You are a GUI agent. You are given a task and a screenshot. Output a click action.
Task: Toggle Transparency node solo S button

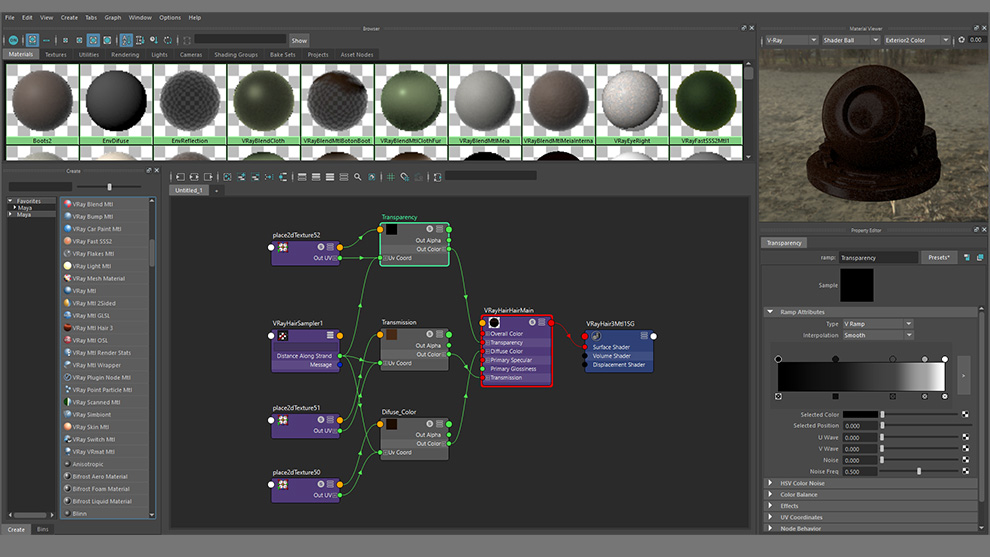pos(428,229)
